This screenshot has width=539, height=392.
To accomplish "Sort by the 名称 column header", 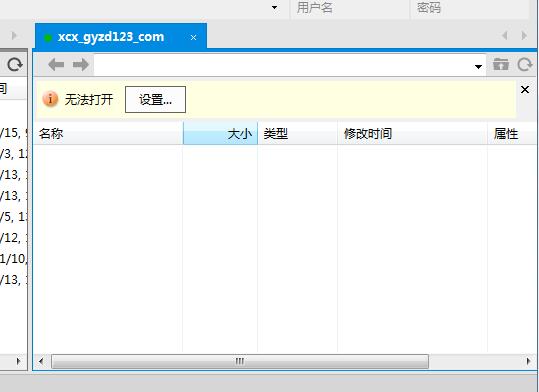I will tap(108, 133).
